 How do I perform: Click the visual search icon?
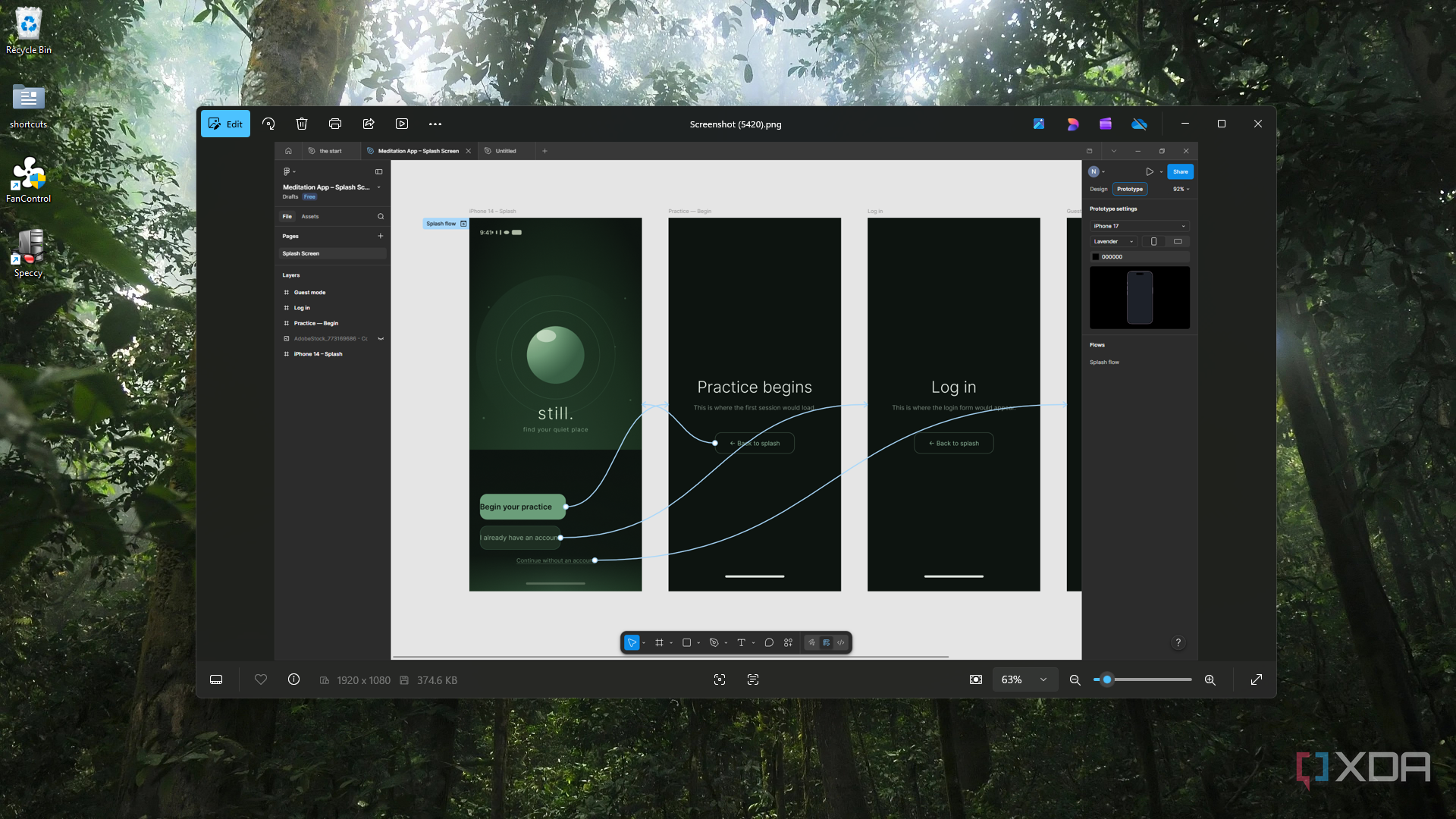point(720,679)
